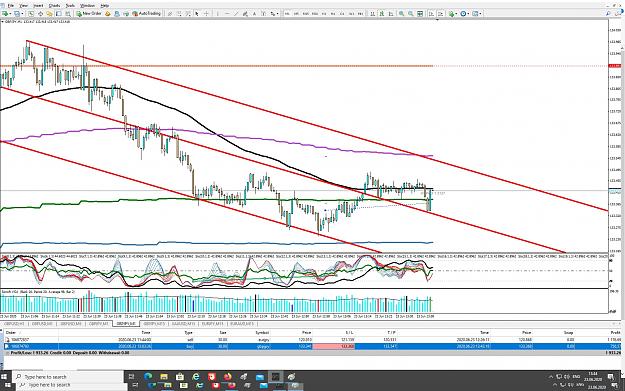Image resolution: width=625 pixels, height=391 pixels.
Task: Switch chart to Line Chart style
Action: pos(391,14)
